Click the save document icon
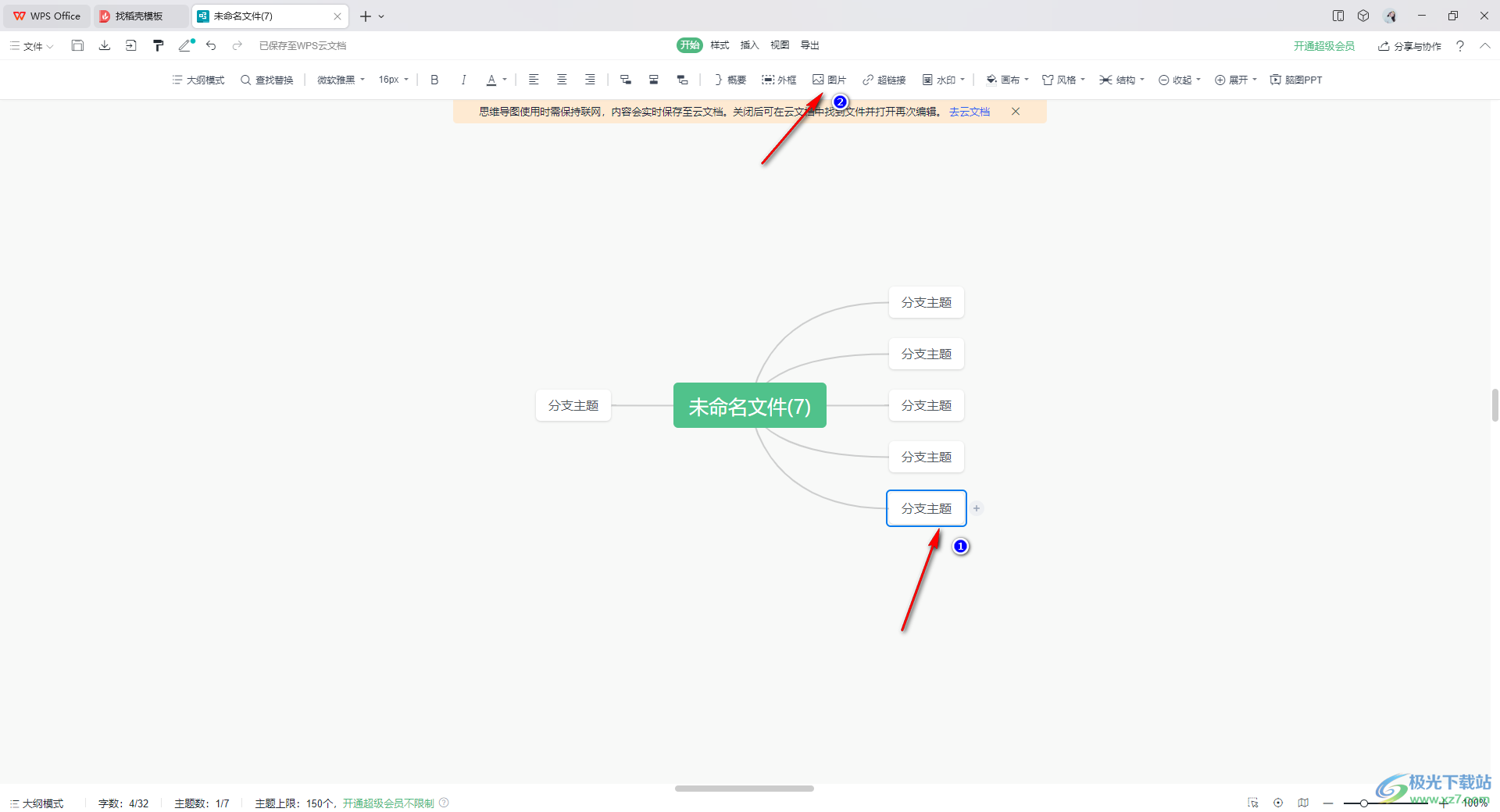 click(x=77, y=45)
